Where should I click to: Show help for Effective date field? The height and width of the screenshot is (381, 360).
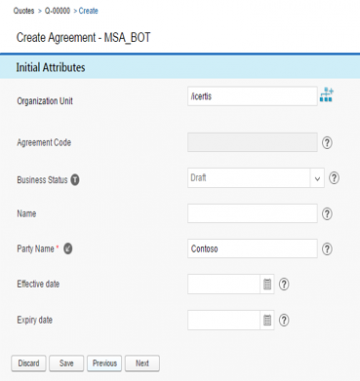click(x=284, y=284)
